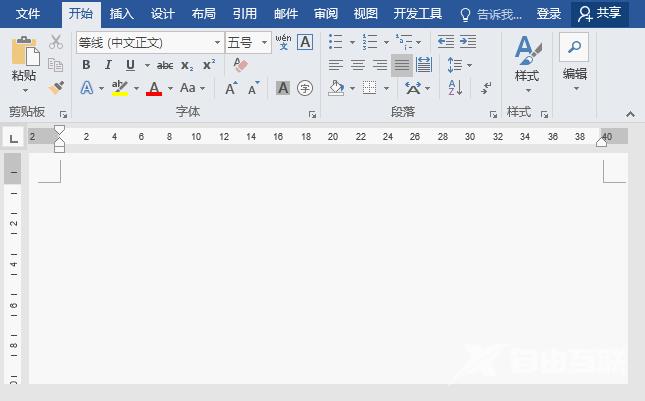Toggle superscript formatting
The height and width of the screenshot is (401, 645).
209,65
